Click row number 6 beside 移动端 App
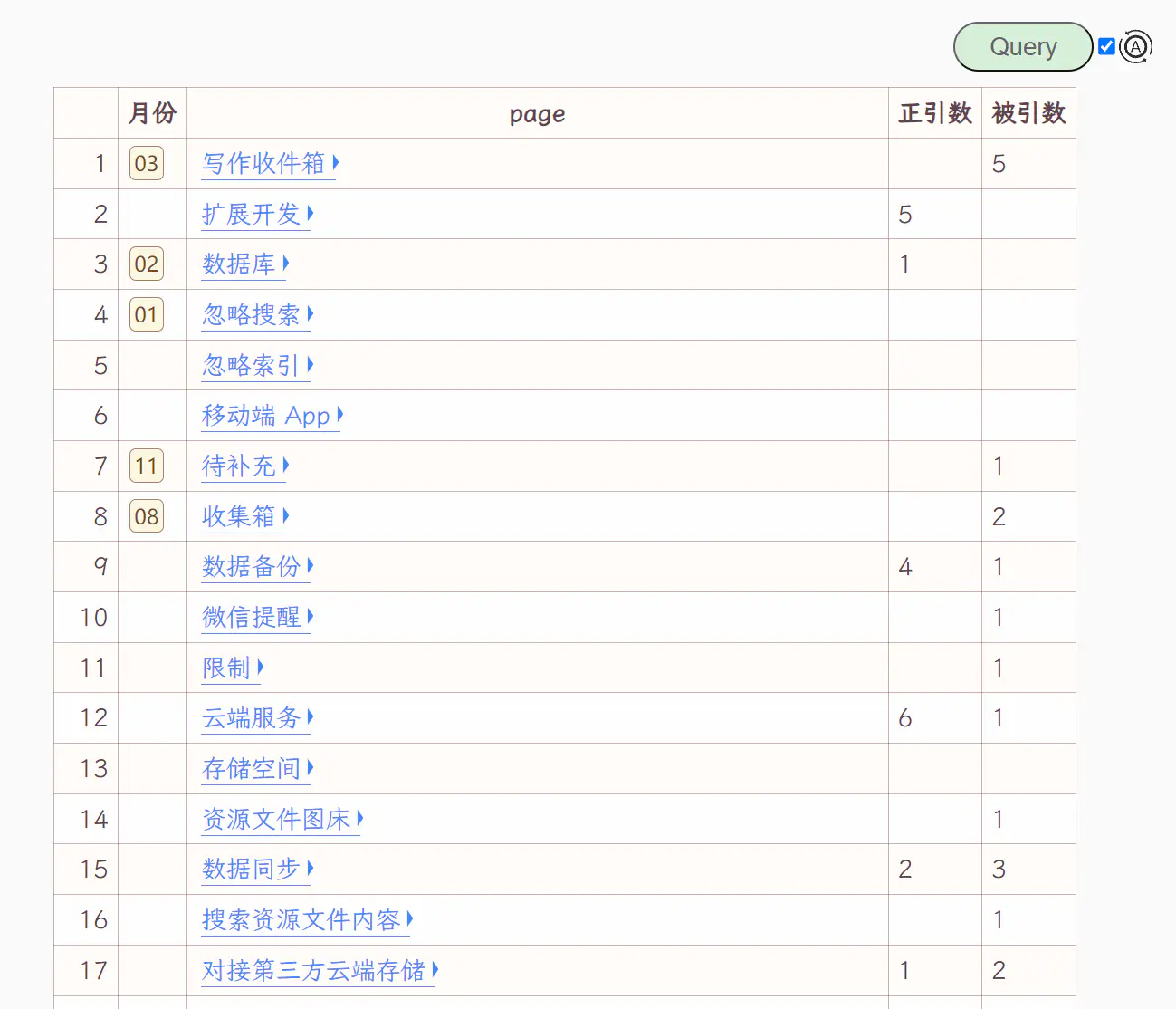Screen dimensions: 1176x1009 pos(100,416)
